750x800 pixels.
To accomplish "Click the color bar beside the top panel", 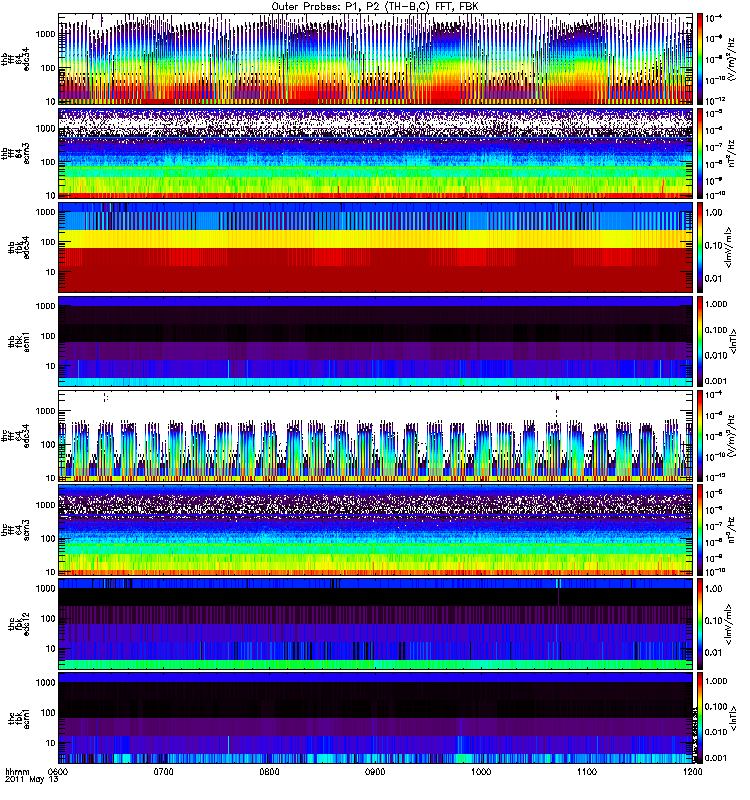I will tap(699, 59).
